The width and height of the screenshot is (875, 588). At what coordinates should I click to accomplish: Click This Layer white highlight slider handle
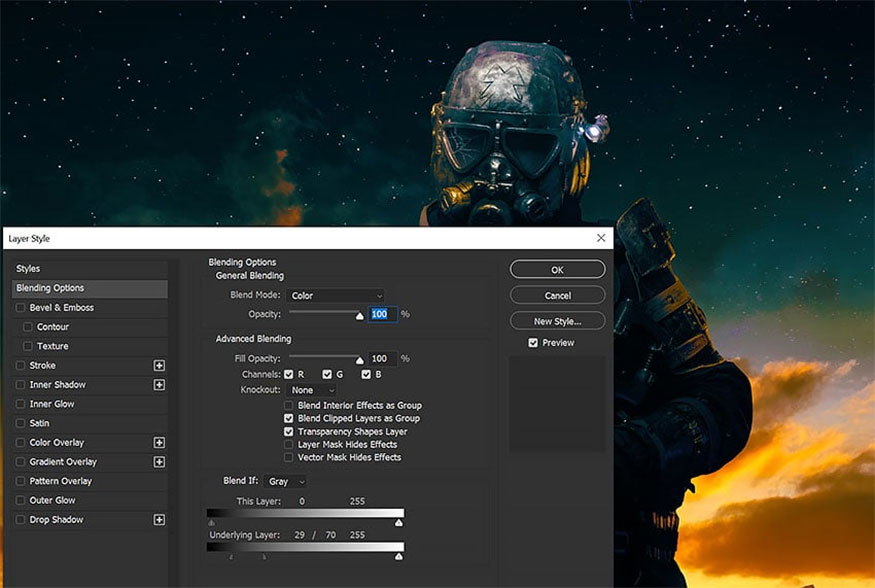point(398,523)
